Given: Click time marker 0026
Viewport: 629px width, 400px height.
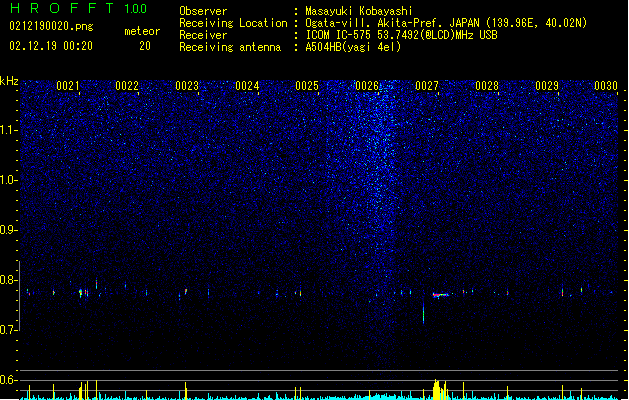Looking at the screenshot, I should click(367, 86).
